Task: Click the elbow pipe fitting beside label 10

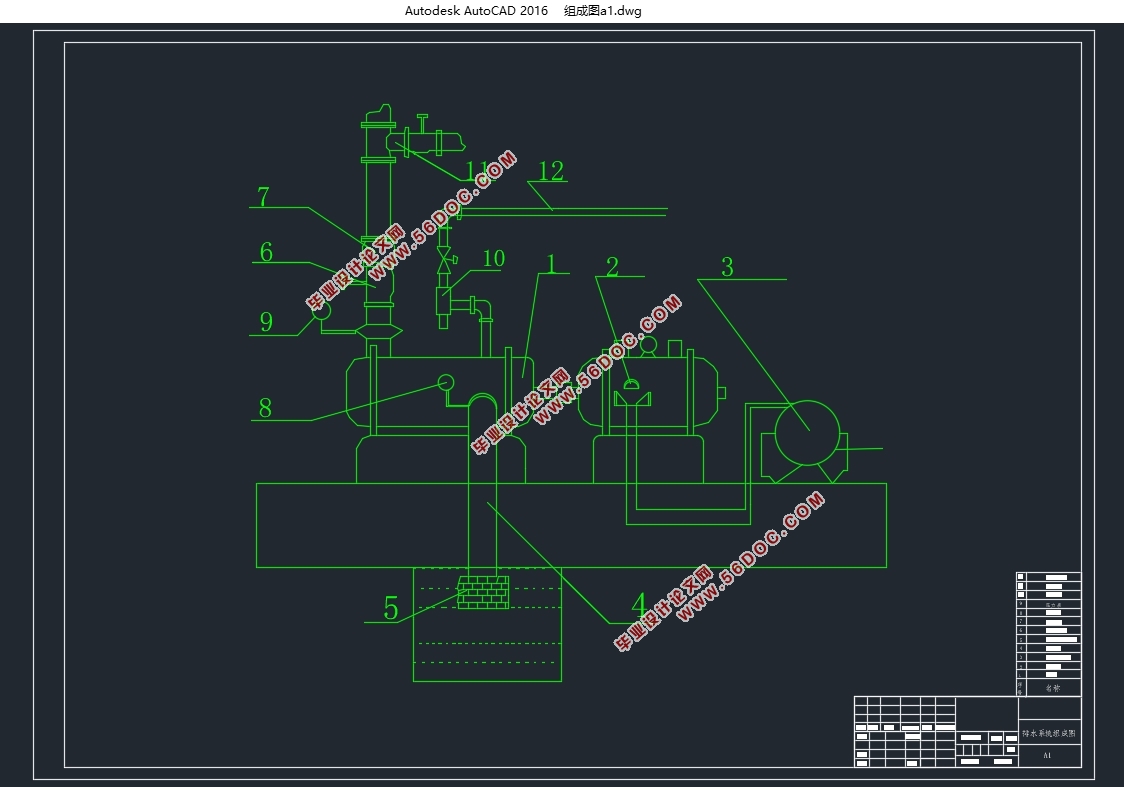Action: pos(482,310)
